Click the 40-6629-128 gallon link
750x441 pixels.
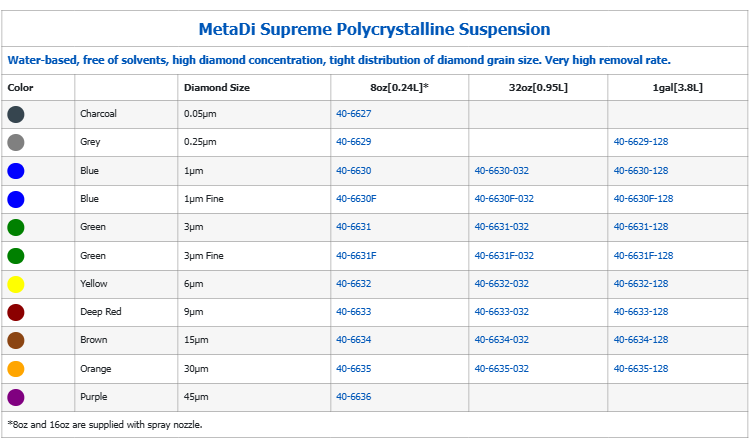(x=641, y=142)
